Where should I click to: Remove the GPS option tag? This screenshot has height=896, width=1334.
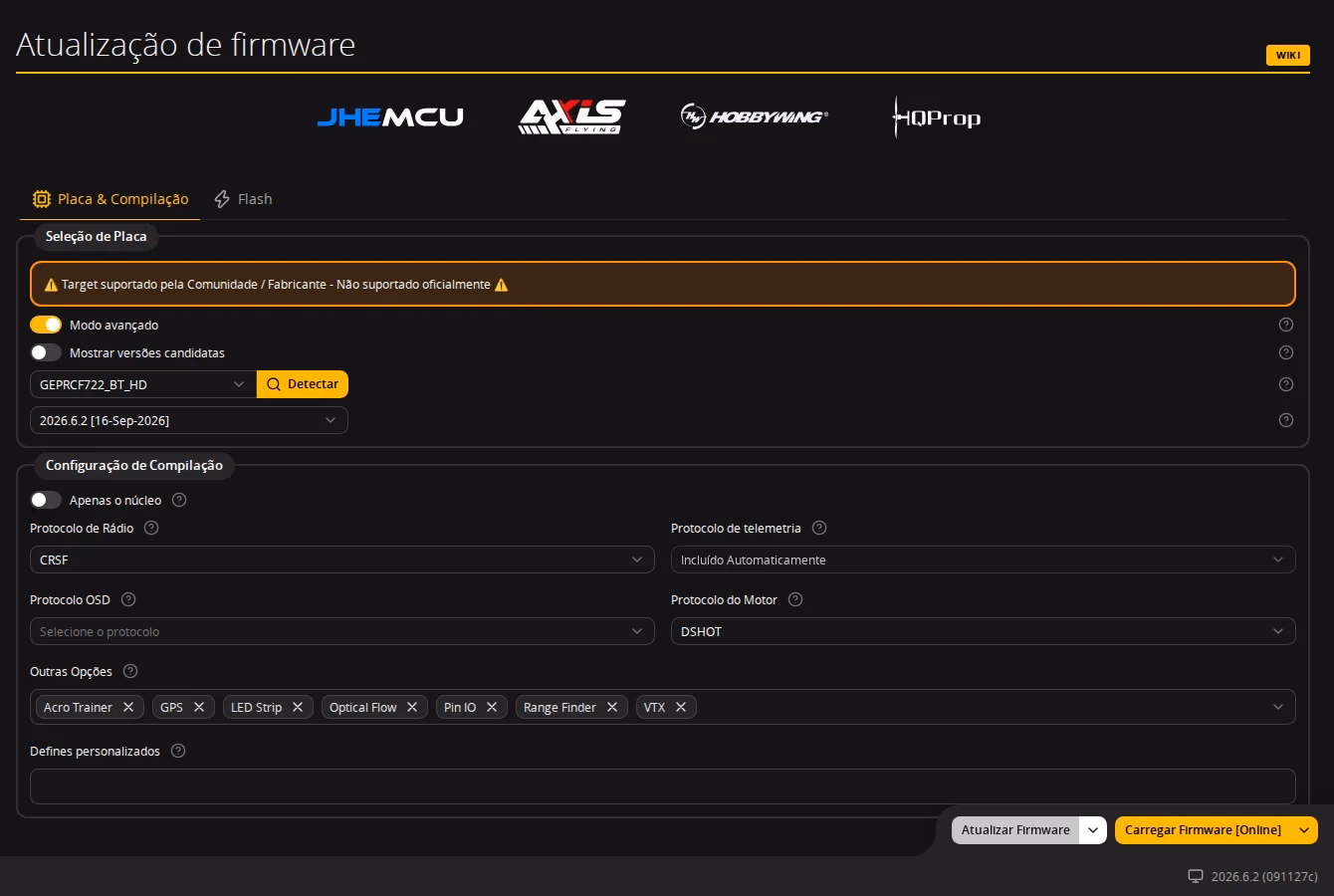point(199,707)
